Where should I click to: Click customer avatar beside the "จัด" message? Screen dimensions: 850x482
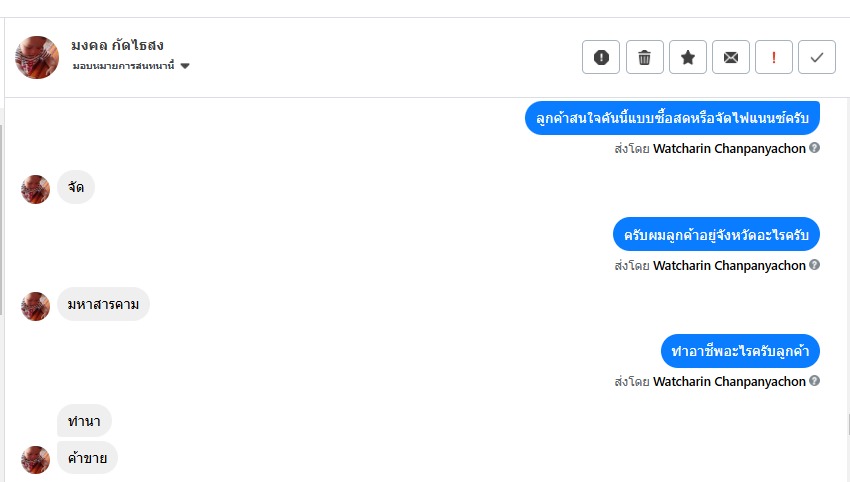36,189
